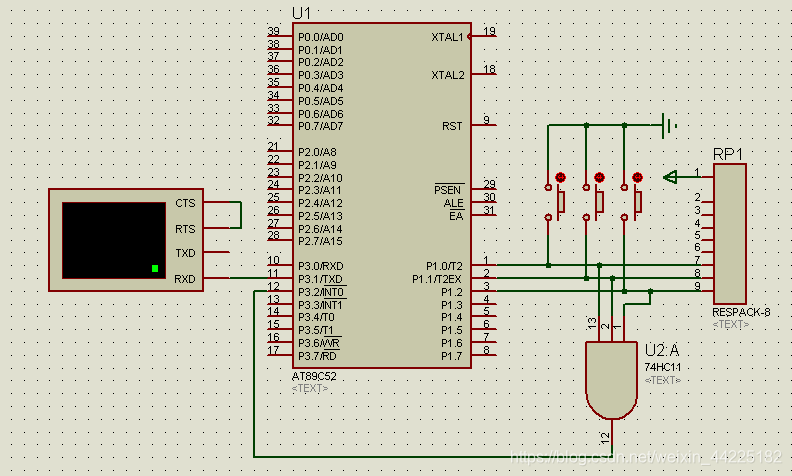Click the P3.0/RXD pin label
The image size is (792, 476).
321,266
